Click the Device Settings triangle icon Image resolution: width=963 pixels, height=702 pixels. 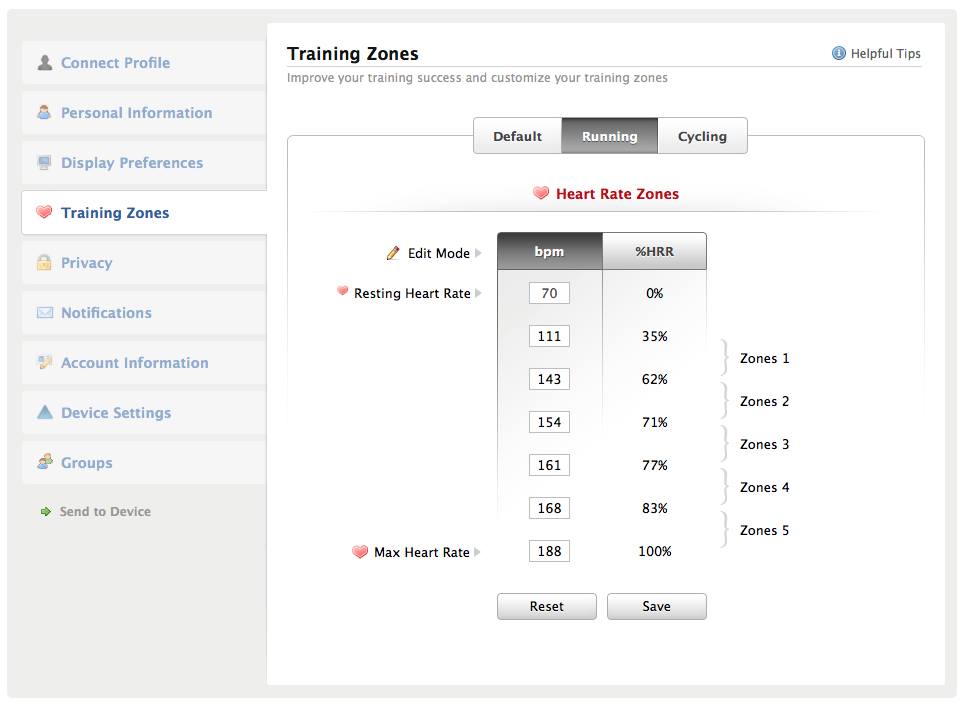(x=45, y=412)
